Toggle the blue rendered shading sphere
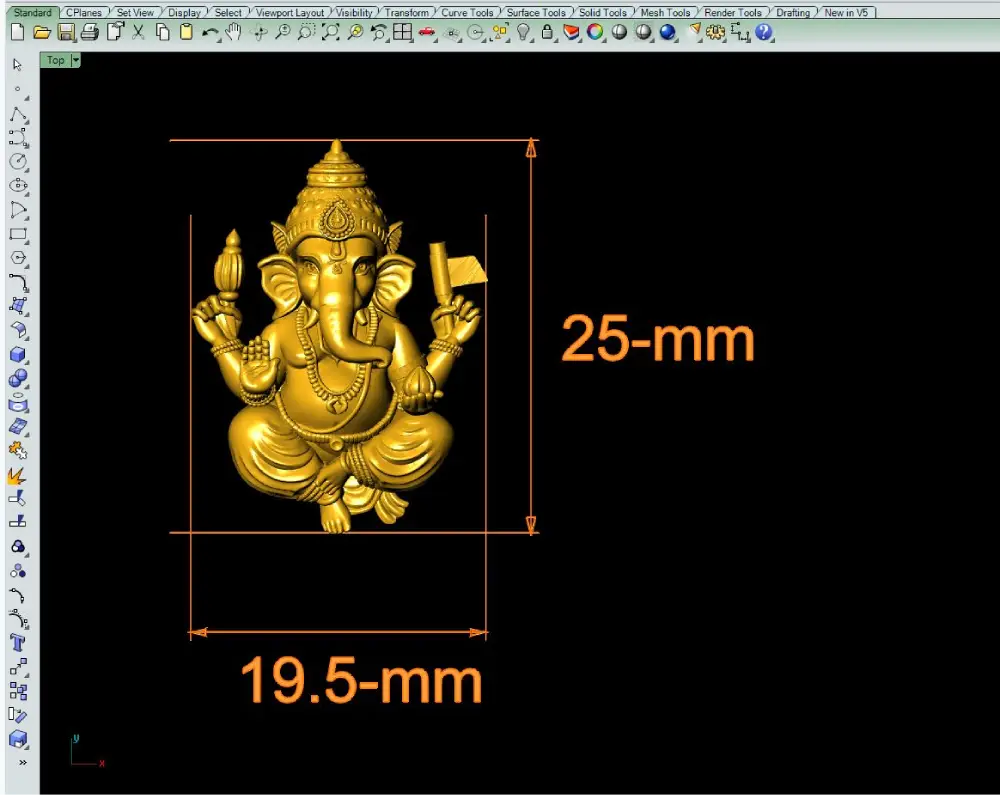The height and width of the screenshot is (795, 1000). [x=667, y=32]
